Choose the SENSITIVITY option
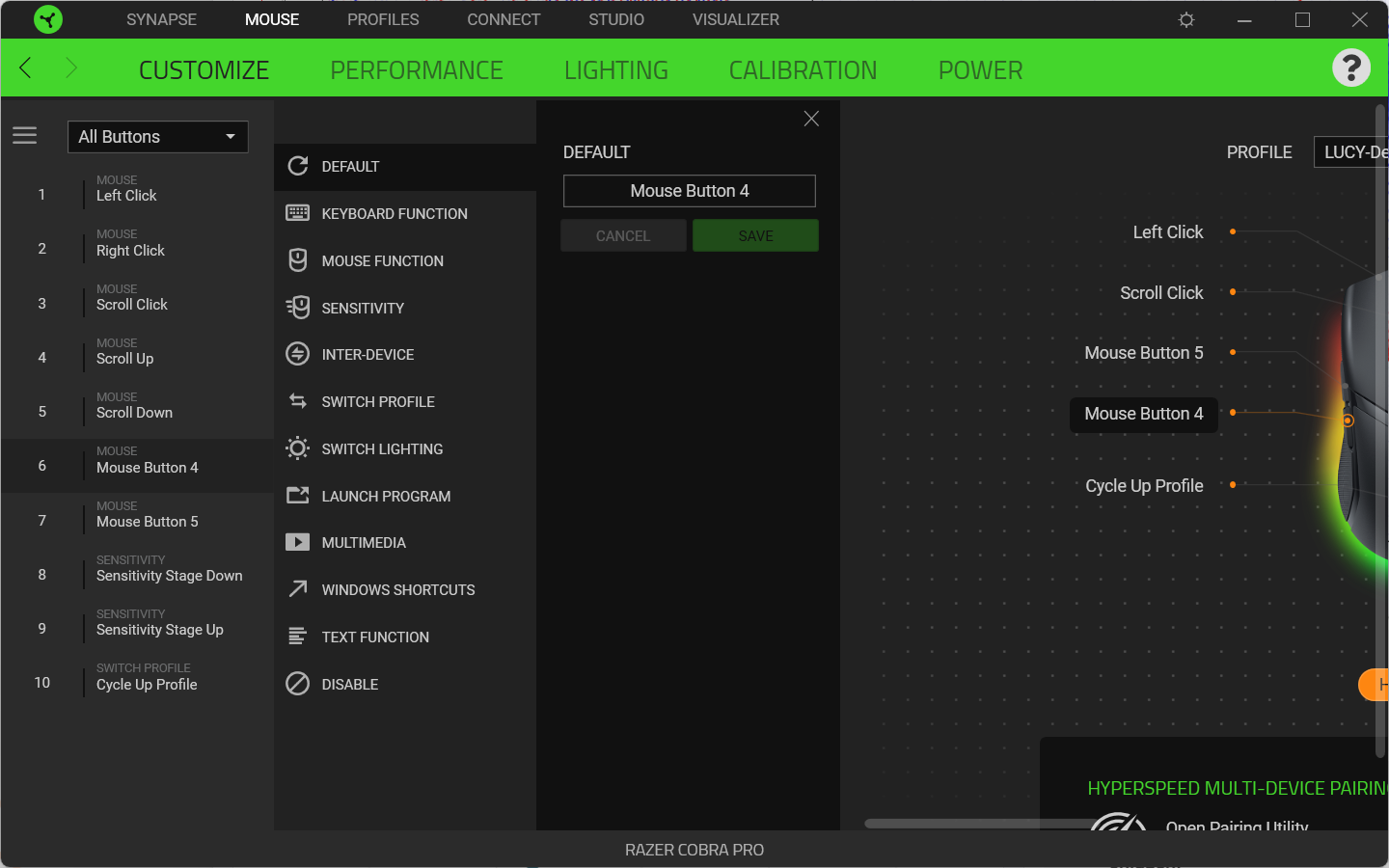 405,308
